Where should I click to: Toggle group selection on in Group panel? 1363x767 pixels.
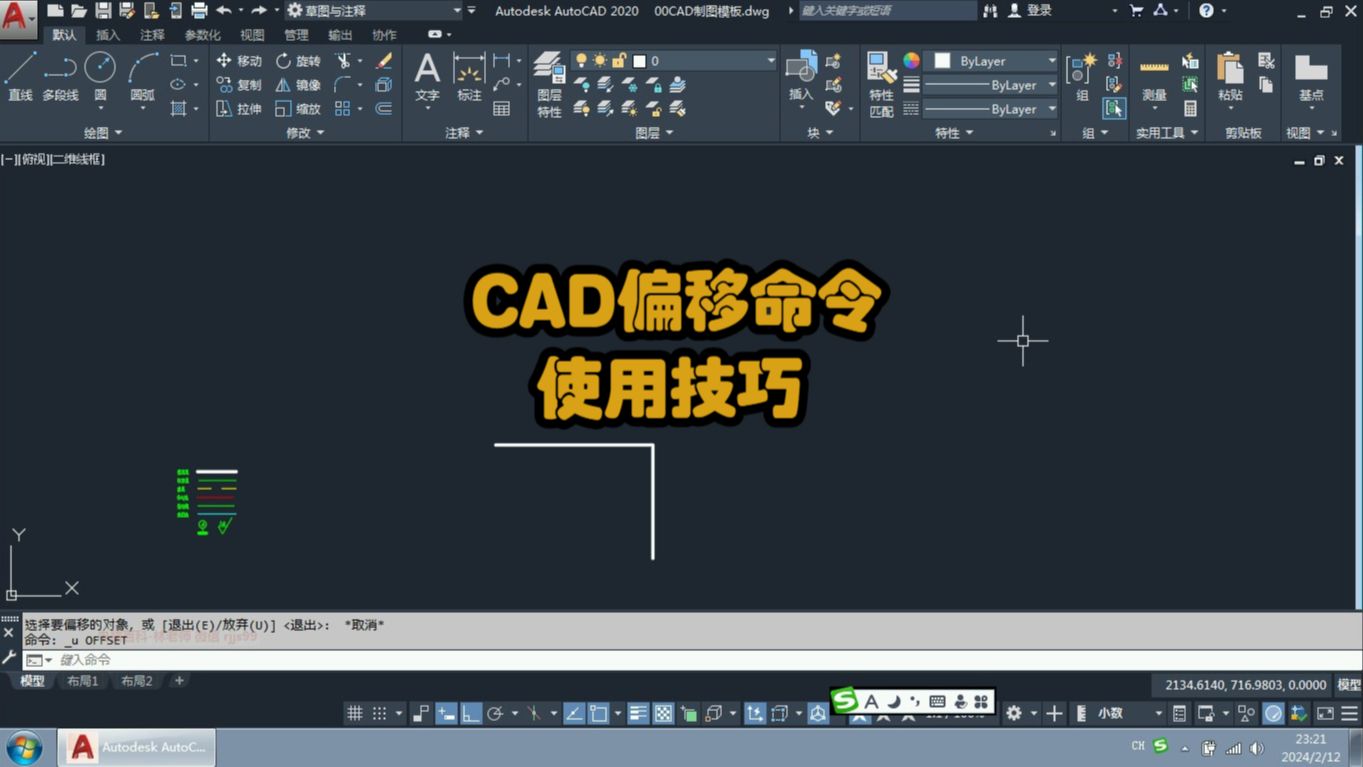1114,108
